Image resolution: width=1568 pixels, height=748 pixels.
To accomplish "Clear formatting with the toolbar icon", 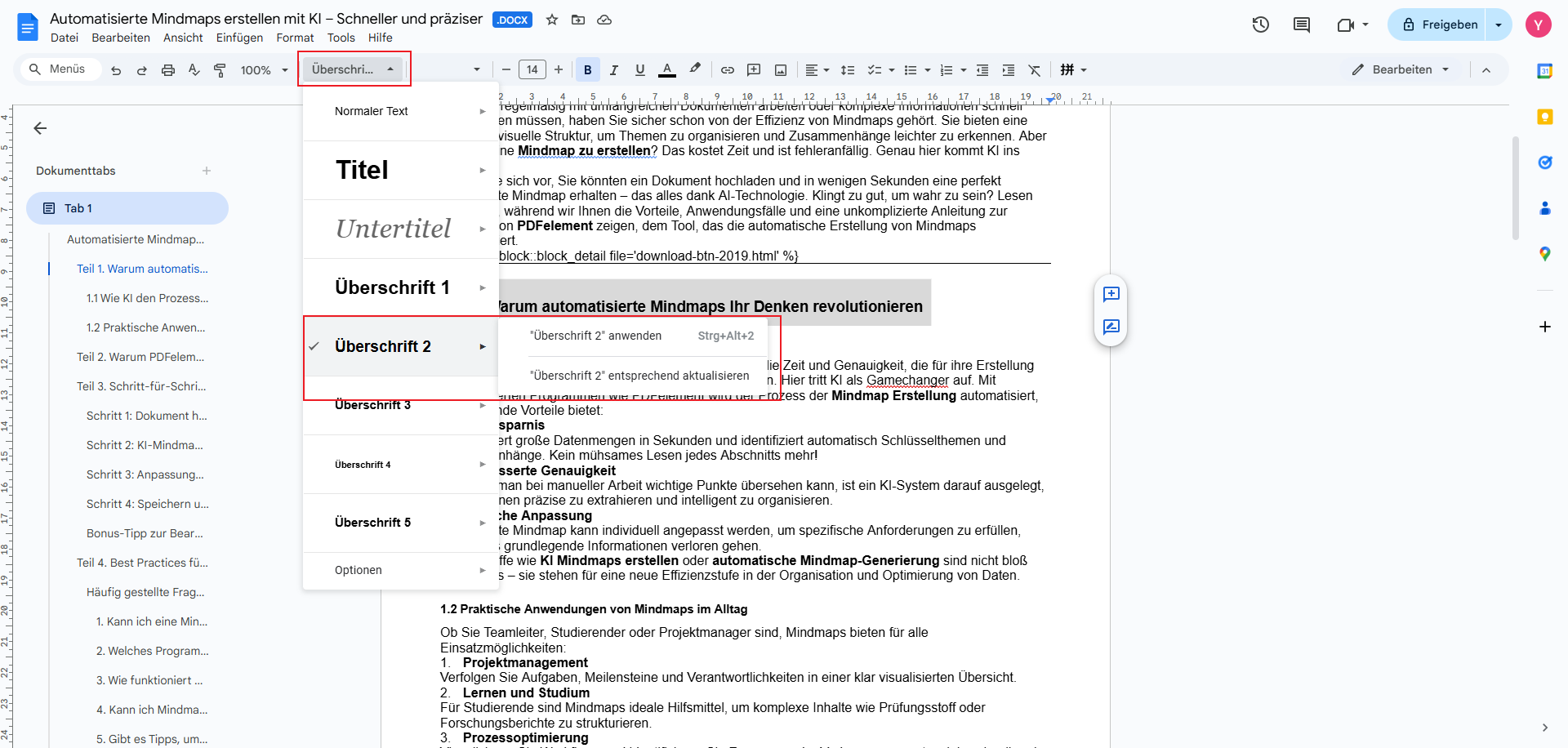I will (x=1035, y=70).
